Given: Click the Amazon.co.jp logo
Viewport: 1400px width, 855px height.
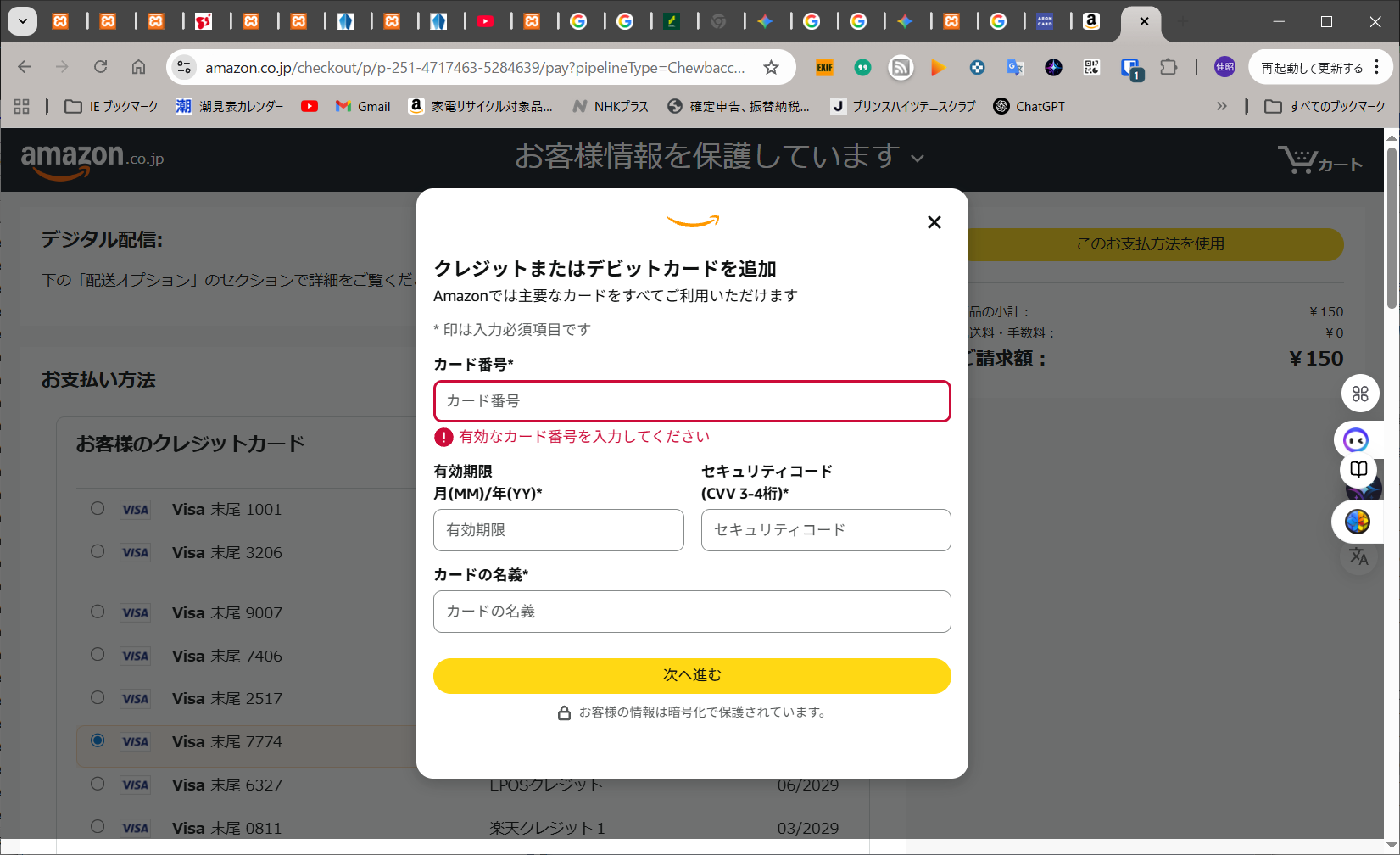Looking at the screenshot, I should click(x=92, y=159).
